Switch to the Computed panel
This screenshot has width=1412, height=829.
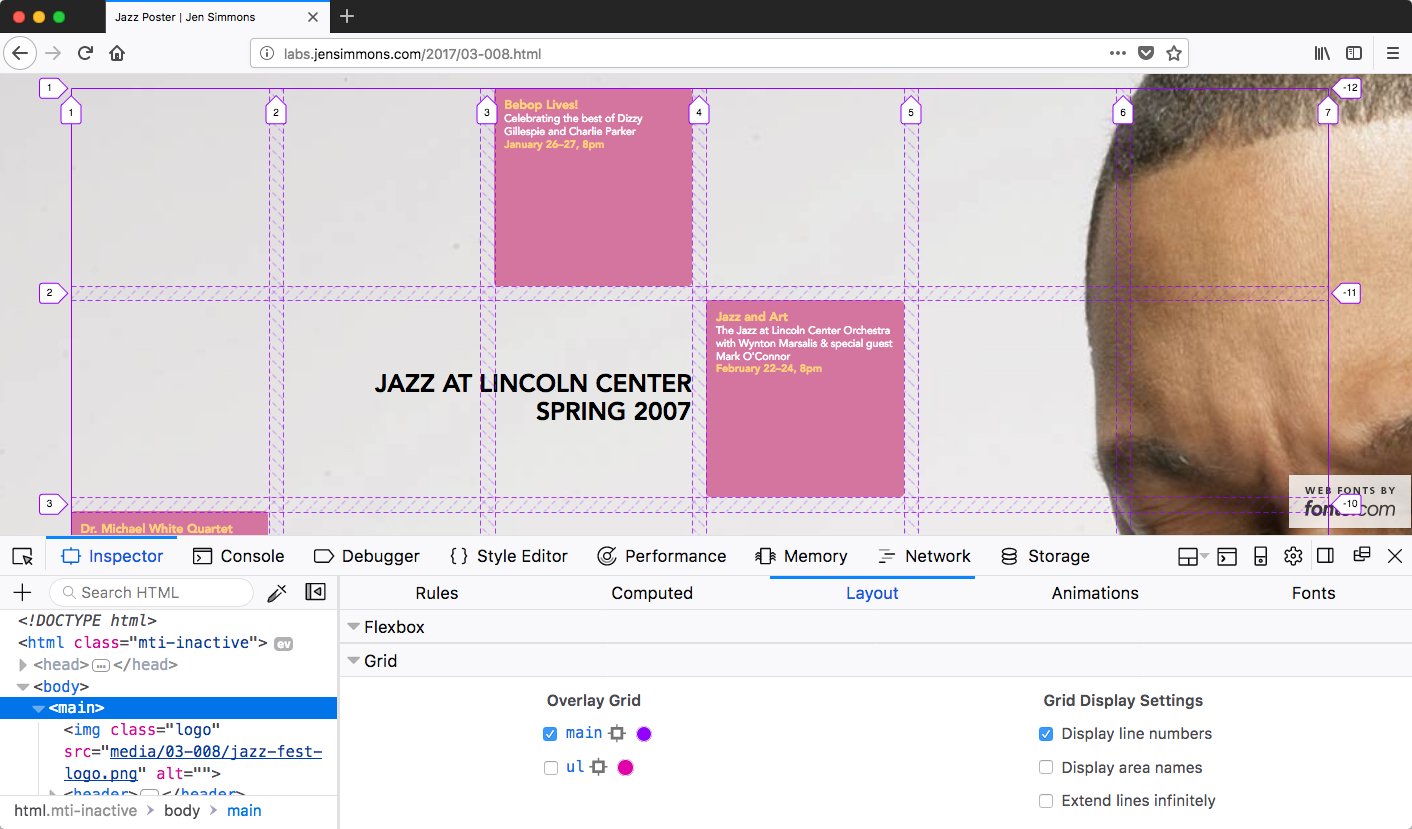(x=652, y=593)
